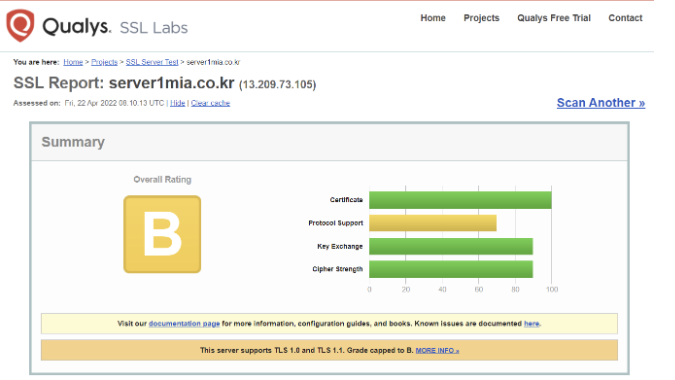This screenshot has height=380, width=675.
Task: Click the green Cipher Strength score bar
Action: pos(451,269)
